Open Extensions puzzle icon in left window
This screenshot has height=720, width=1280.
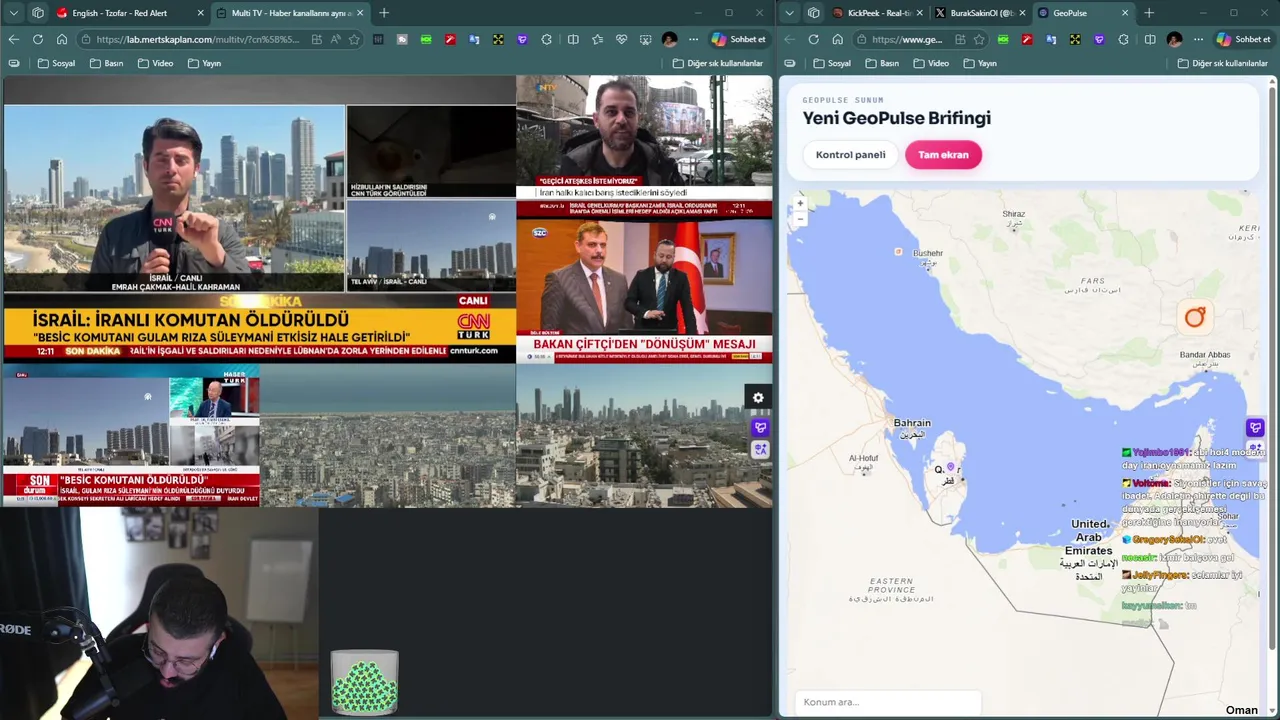pyautogui.click(x=546, y=39)
